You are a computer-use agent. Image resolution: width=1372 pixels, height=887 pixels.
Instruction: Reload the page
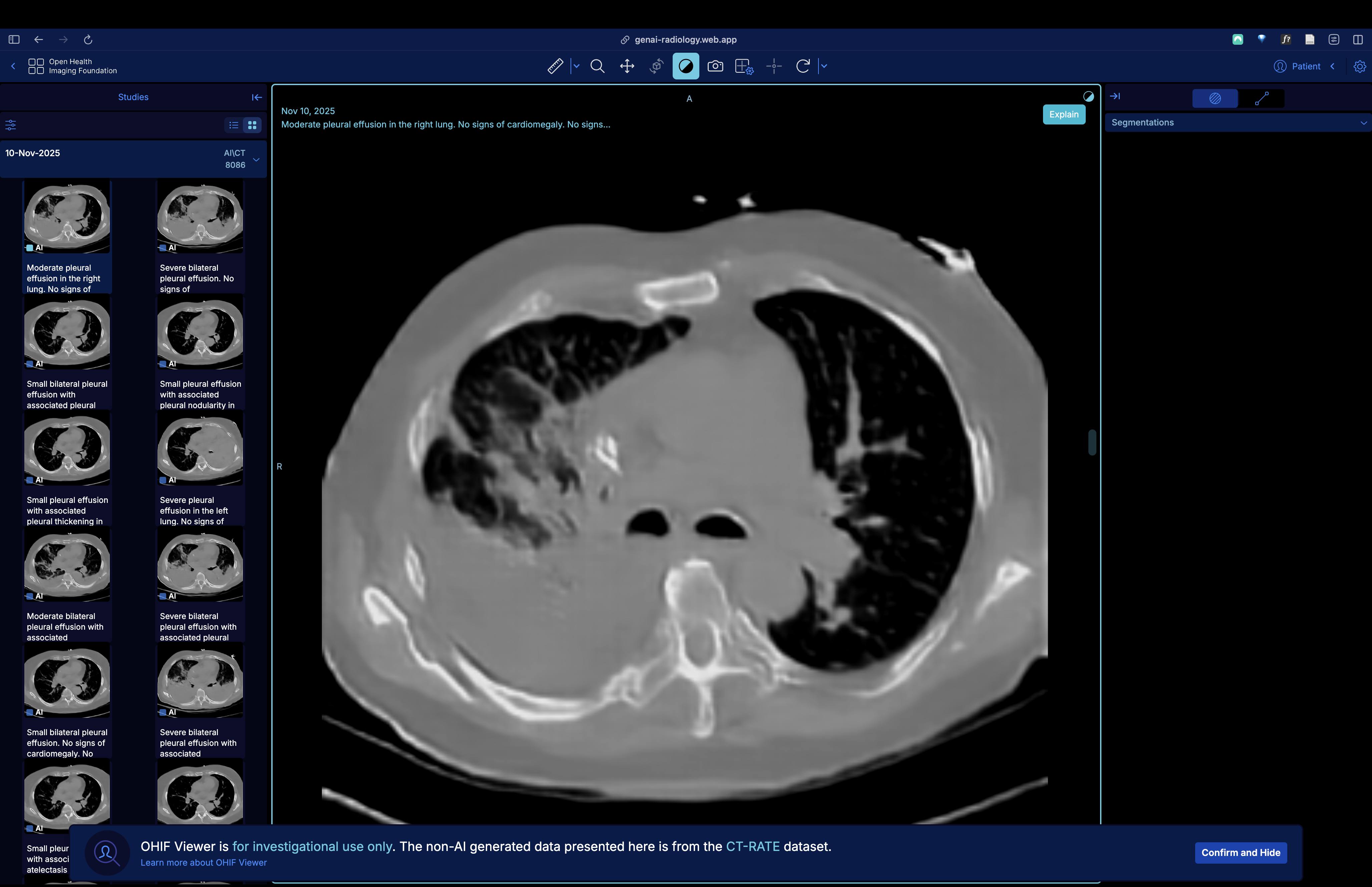click(88, 39)
